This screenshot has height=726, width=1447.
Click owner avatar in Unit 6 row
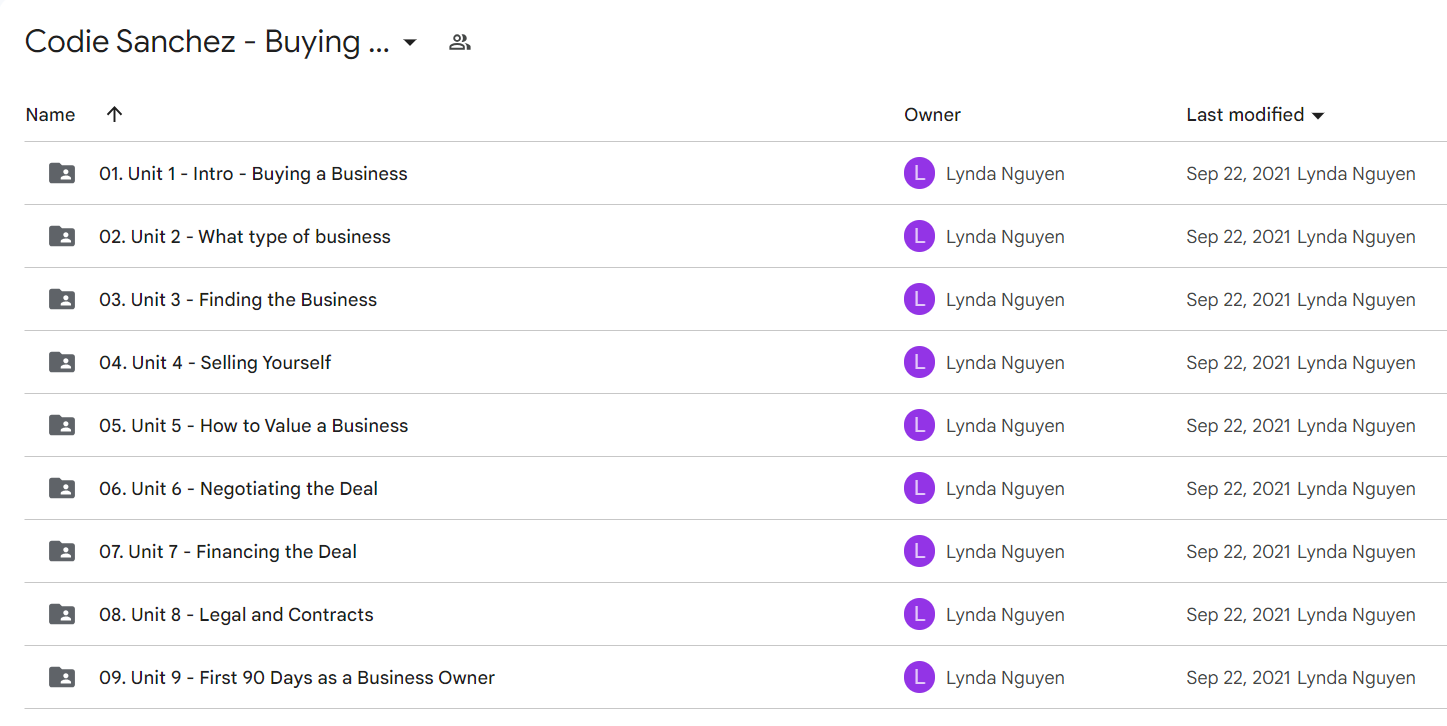(x=919, y=488)
